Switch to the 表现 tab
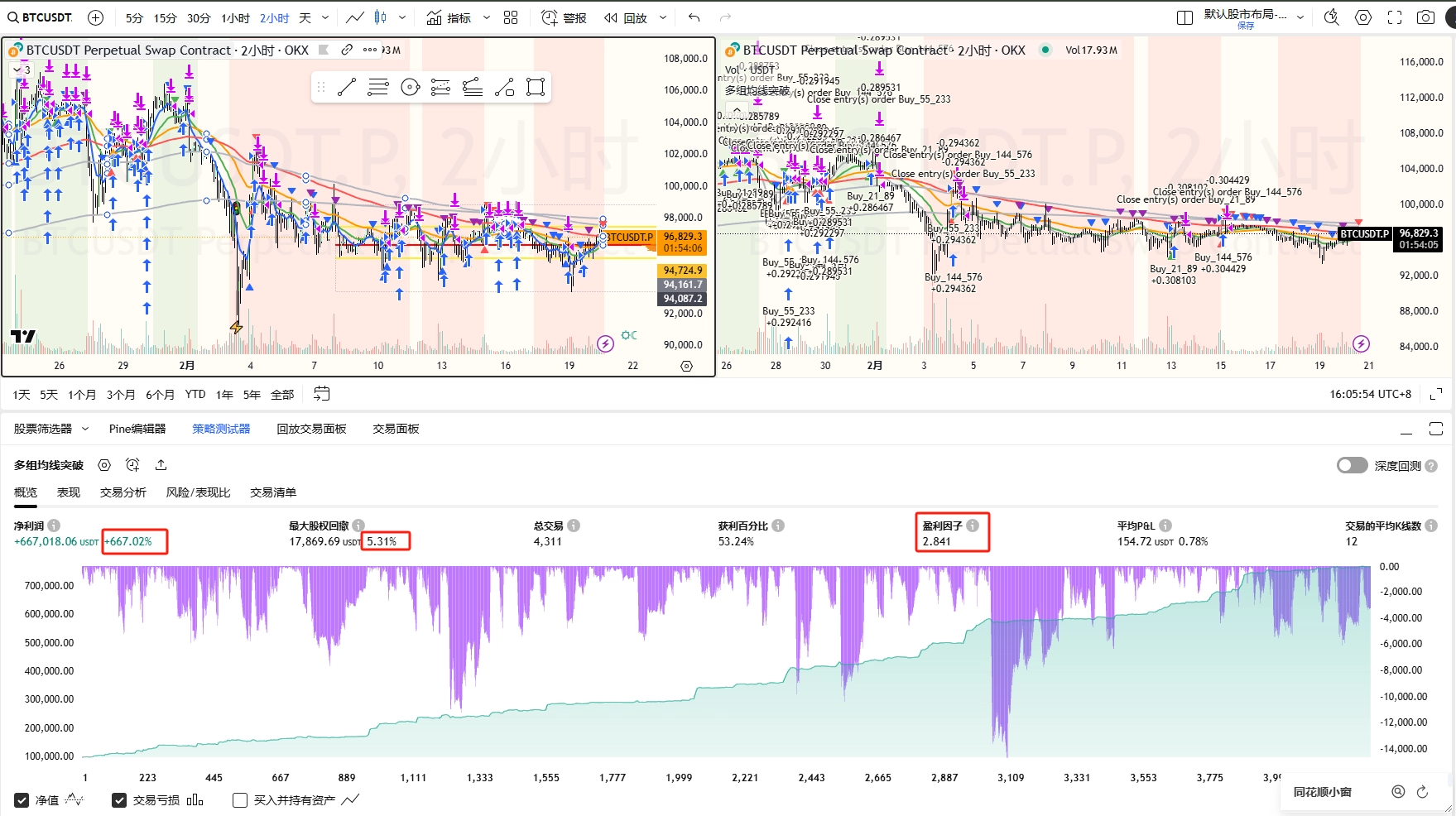The width and height of the screenshot is (1456, 816). [x=69, y=492]
